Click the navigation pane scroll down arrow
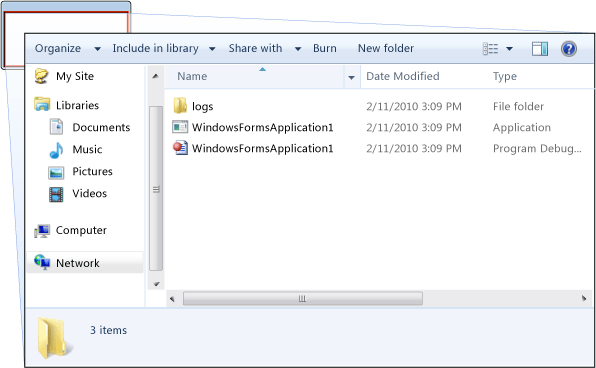The image size is (596, 368). (156, 284)
